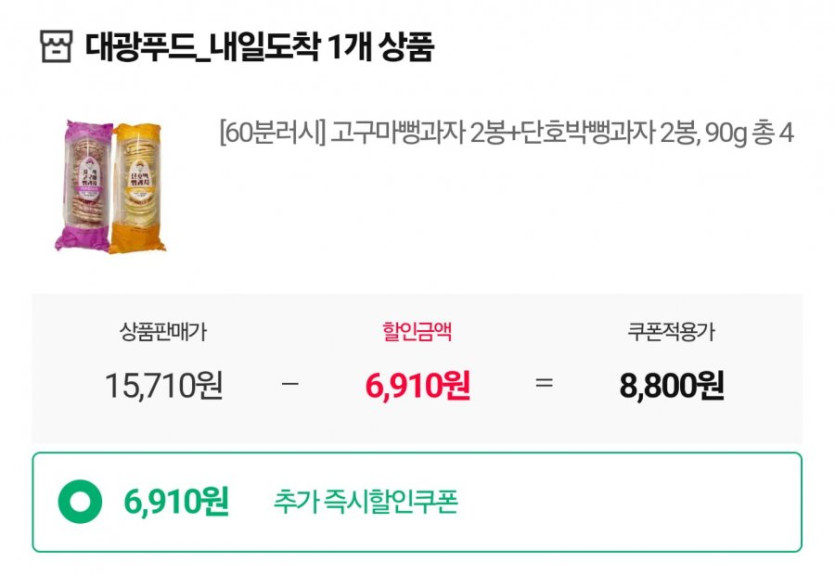Viewport: 835px width, 574px height.
Task: Click the store icon beside 대광푸드
Action: point(57,47)
